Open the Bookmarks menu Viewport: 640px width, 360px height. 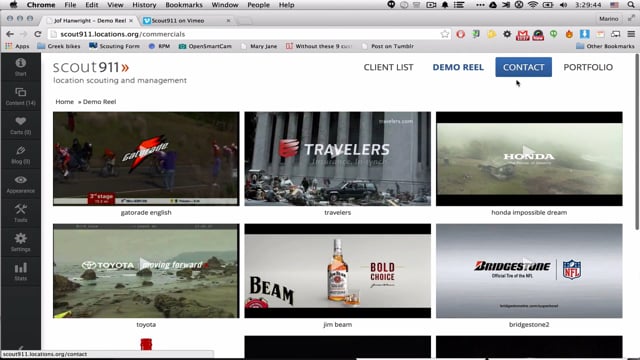pos(184,5)
